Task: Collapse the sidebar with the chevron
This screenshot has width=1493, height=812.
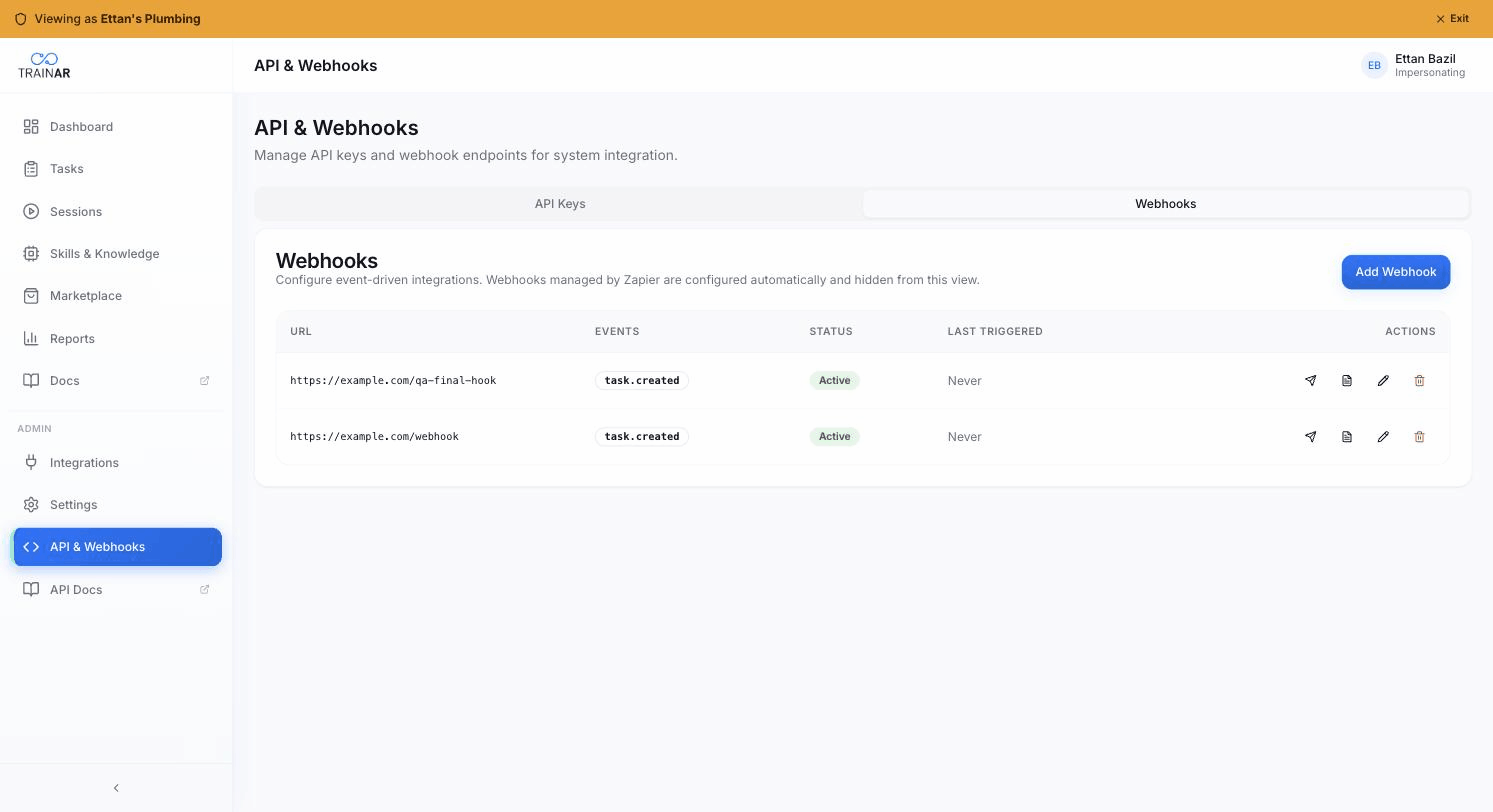Action: (x=116, y=788)
